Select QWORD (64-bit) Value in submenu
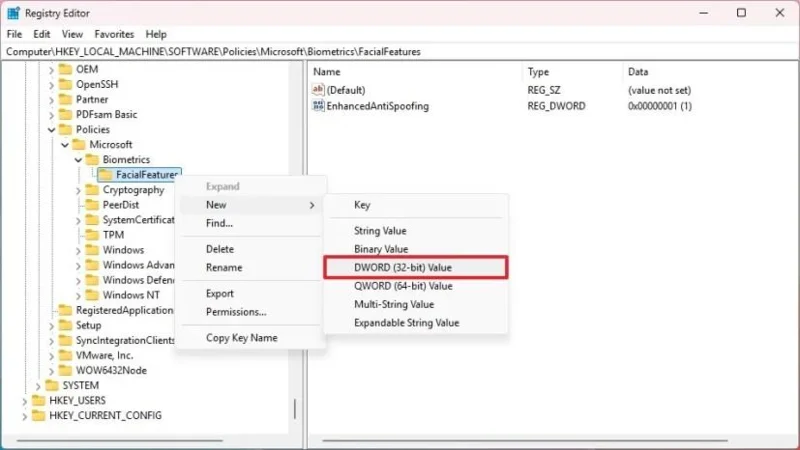This screenshot has width=800, height=450. pos(416,286)
